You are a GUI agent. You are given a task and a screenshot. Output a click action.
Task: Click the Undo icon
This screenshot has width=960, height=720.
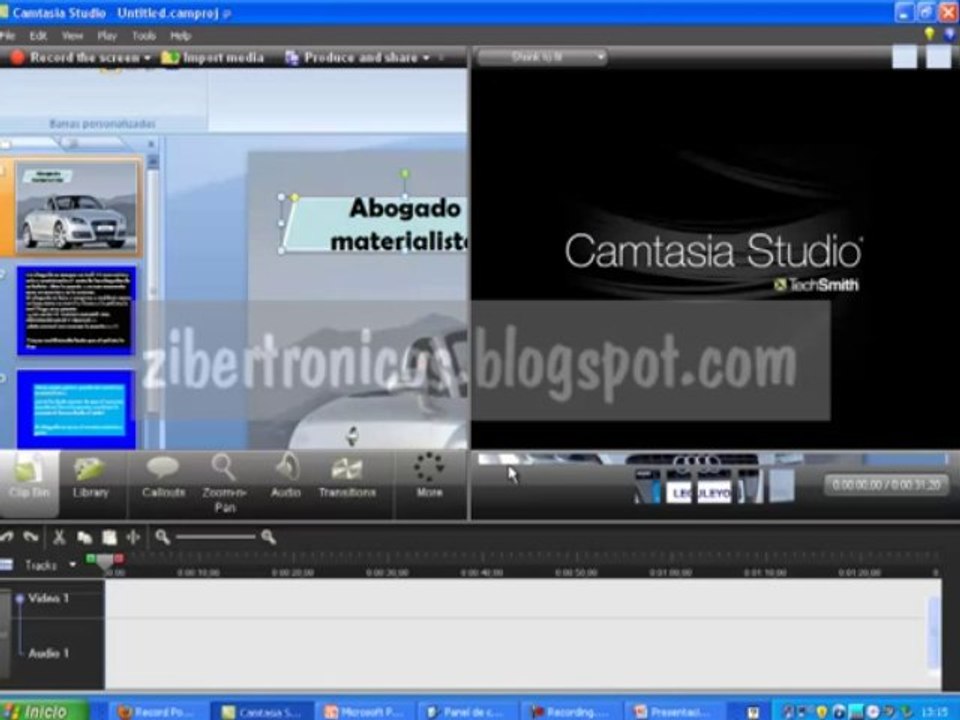pyautogui.click(x=7, y=537)
